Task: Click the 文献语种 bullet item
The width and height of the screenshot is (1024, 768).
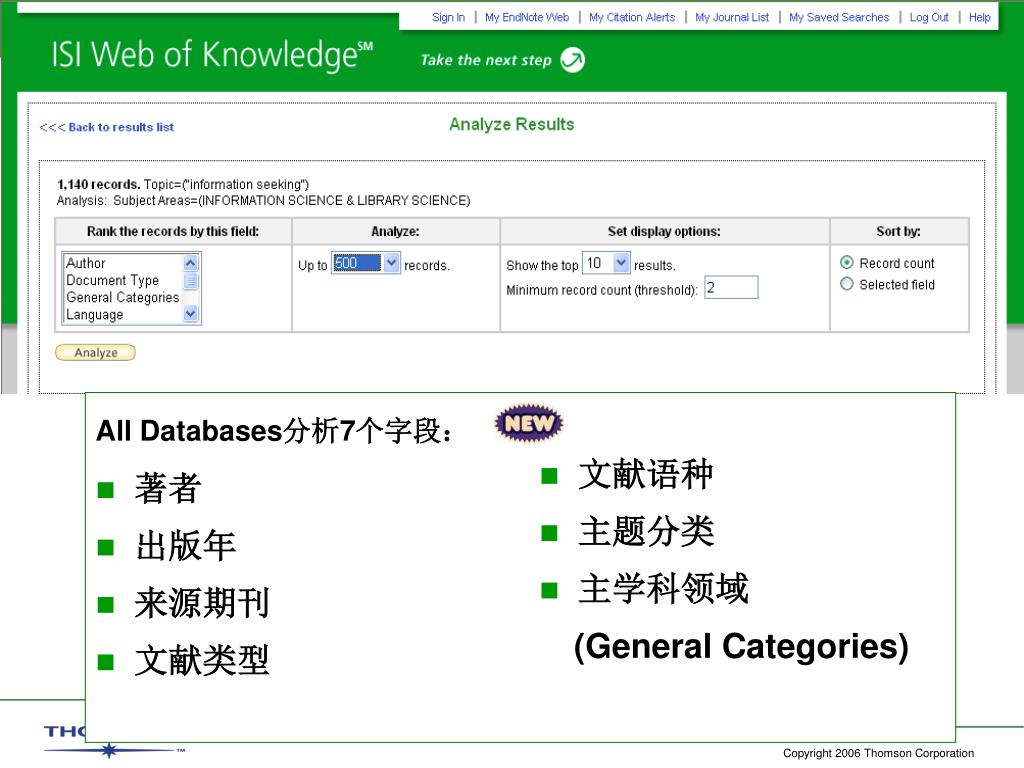Action: pyautogui.click(x=645, y=474)
